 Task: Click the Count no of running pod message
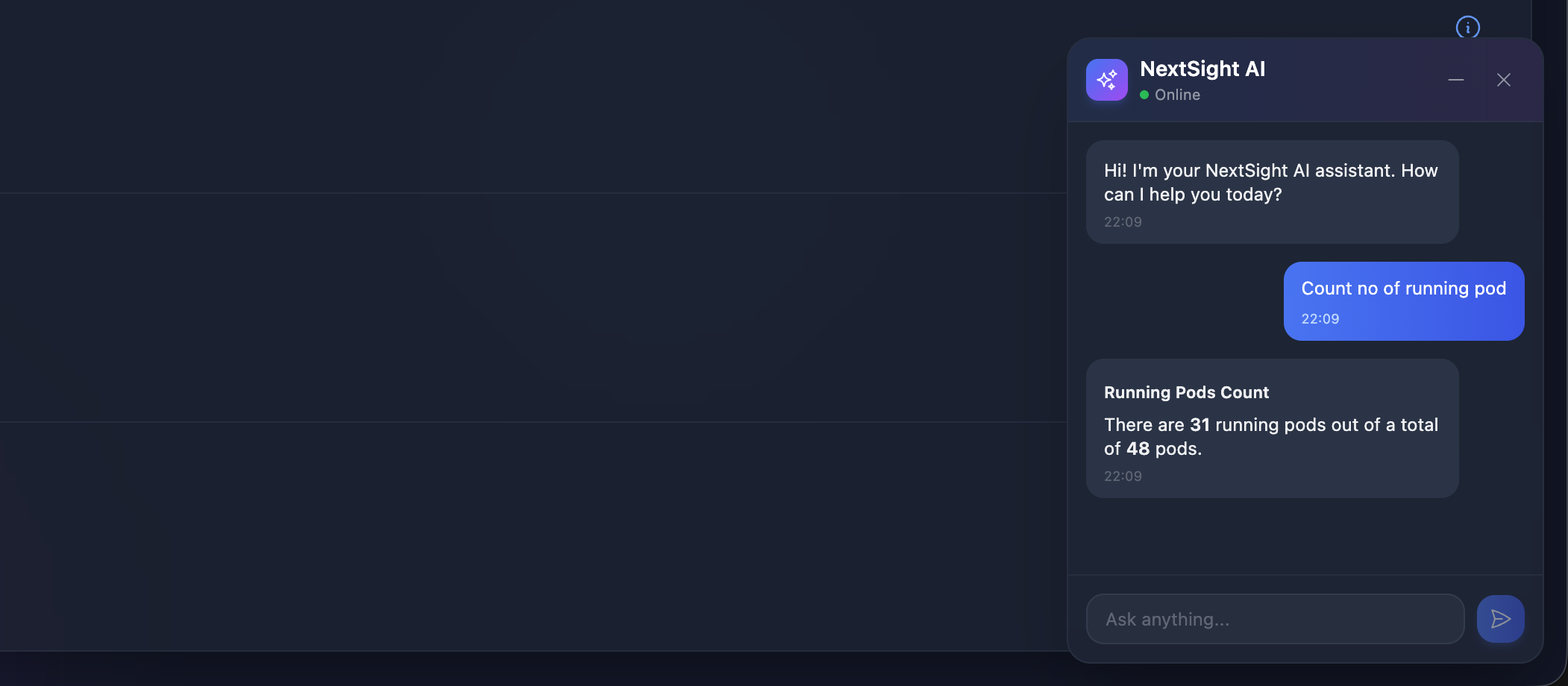tap(1403, 301)
